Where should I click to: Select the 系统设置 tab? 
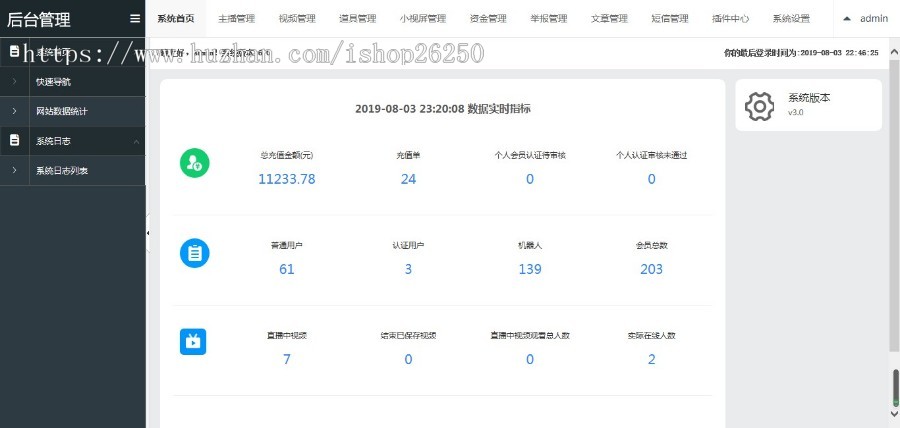click(x=791, y=18)
